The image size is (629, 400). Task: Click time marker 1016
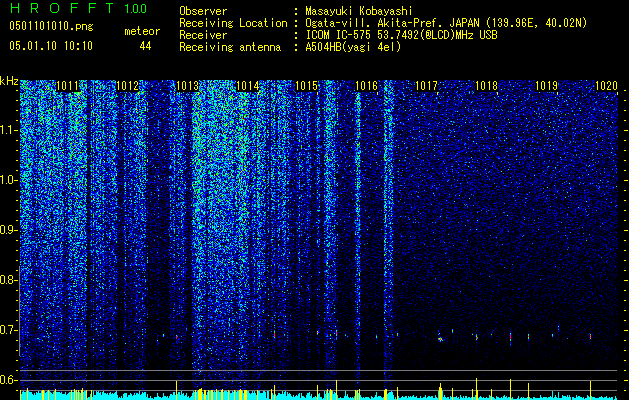click(x=367, y=86)
